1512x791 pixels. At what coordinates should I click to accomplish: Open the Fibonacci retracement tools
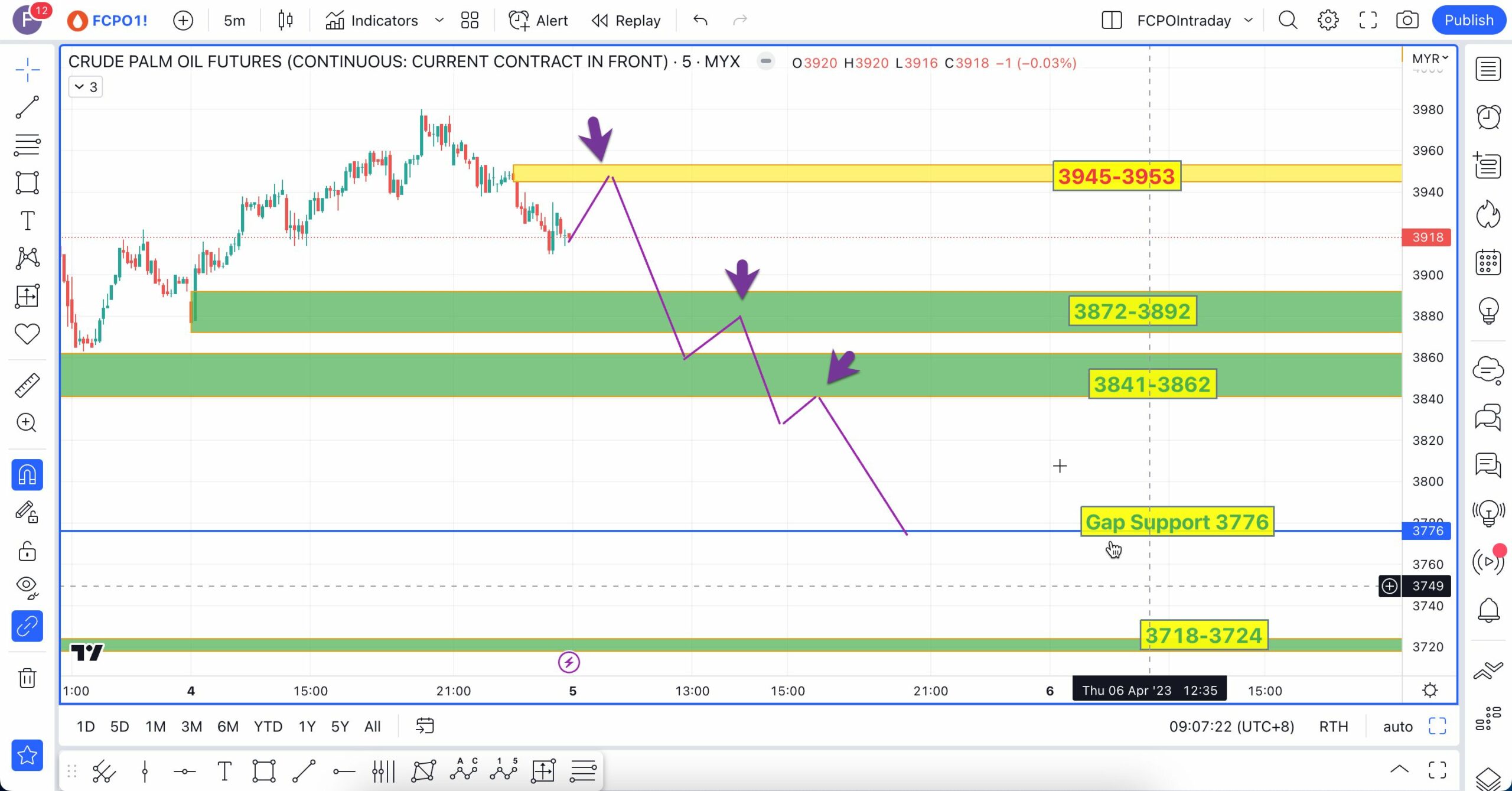pyautogui.click(x=27, y=145)
